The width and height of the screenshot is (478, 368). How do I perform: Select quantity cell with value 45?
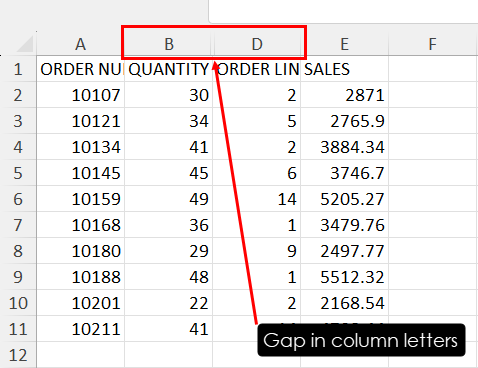point(169,173)
